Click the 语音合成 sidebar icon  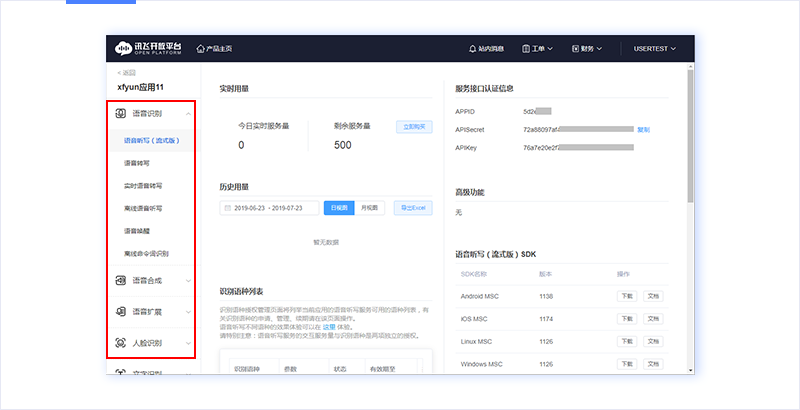pyautogui.click(x=120, y=280)
